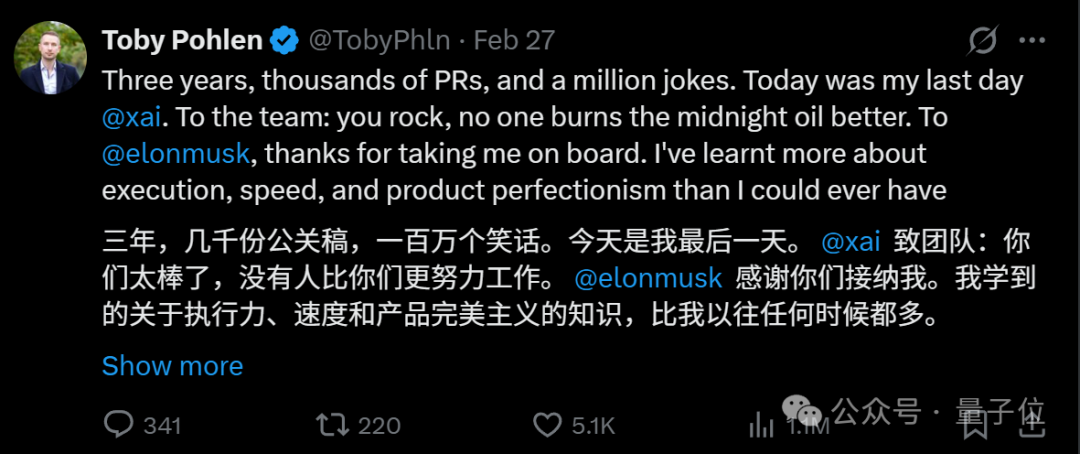
Task: Open the @elonmusk mention in English text
Action: coord(176,154)
